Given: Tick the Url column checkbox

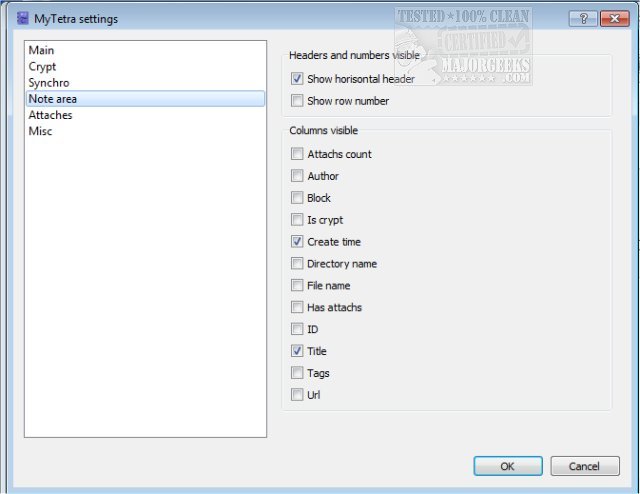Looking at the screenshot, I should point(297,394).
